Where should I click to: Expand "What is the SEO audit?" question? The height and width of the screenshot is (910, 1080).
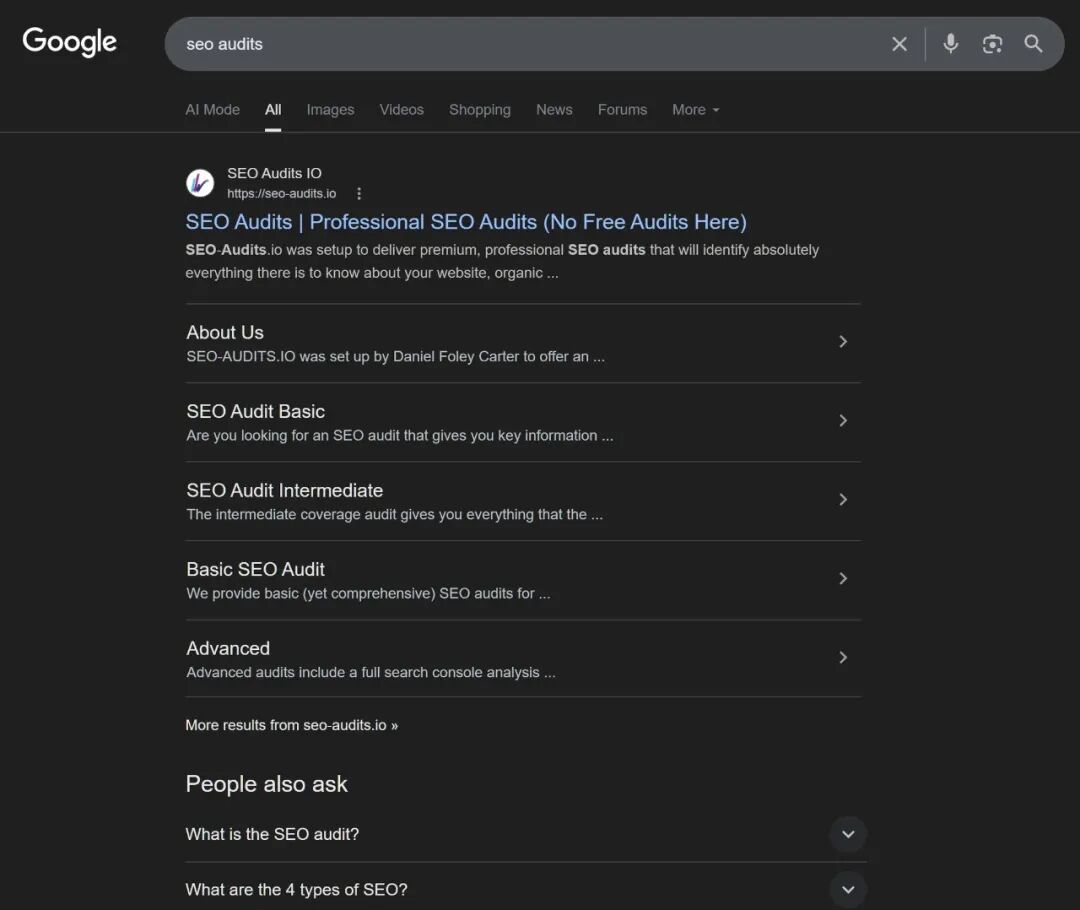coord(847,834)
